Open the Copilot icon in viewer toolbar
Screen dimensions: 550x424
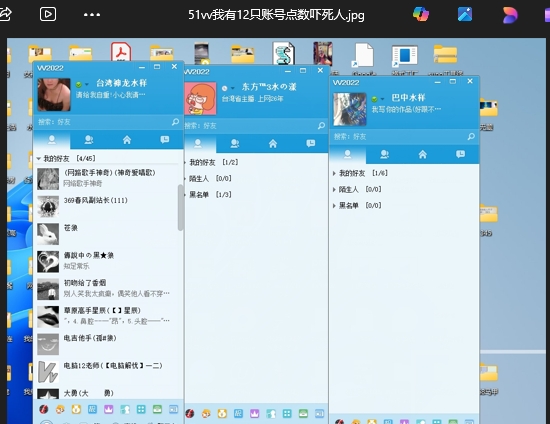coord(421,14)
